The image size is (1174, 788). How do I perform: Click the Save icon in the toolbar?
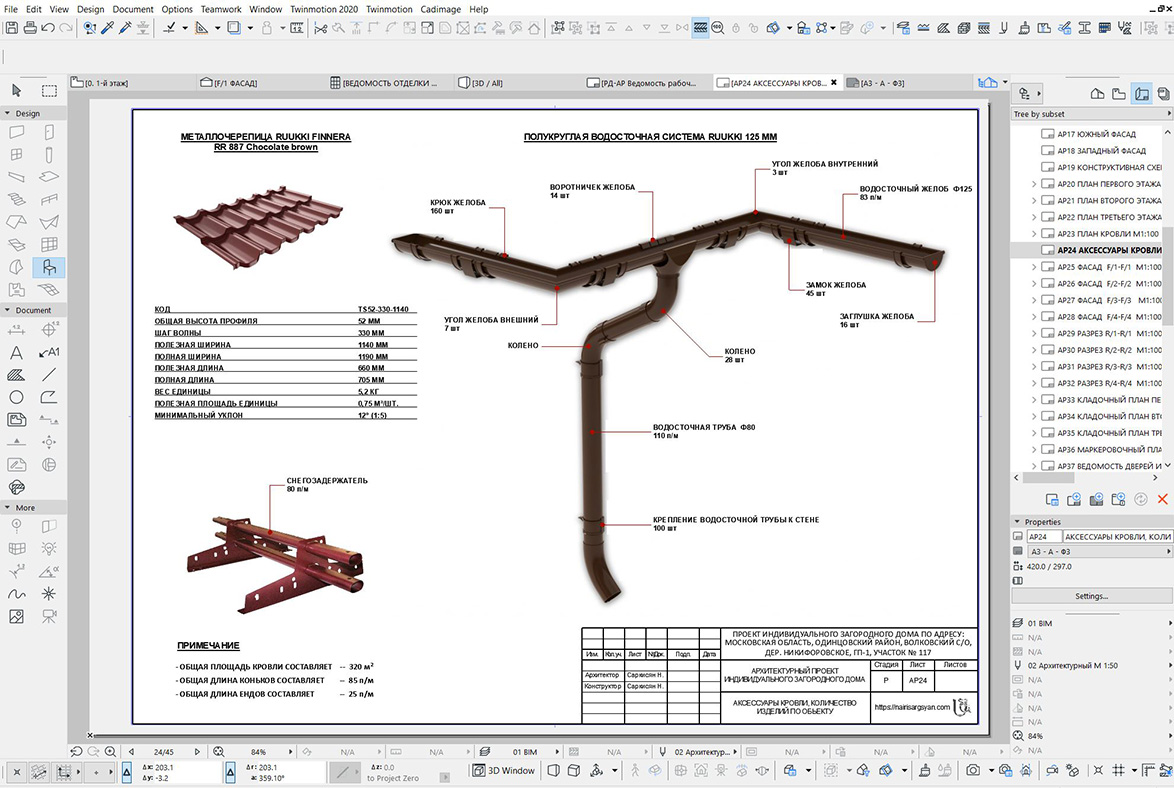pyautogui.click(x=11, y=28)
